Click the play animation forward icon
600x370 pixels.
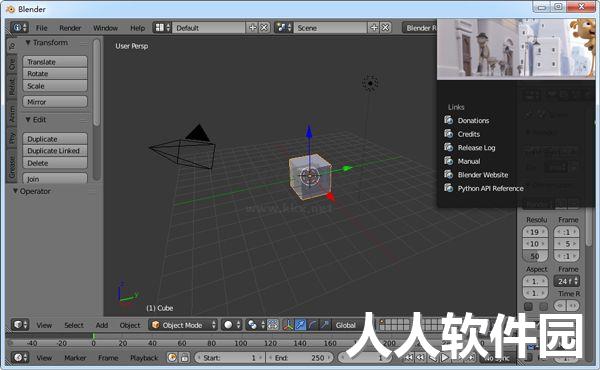(444, 358)
